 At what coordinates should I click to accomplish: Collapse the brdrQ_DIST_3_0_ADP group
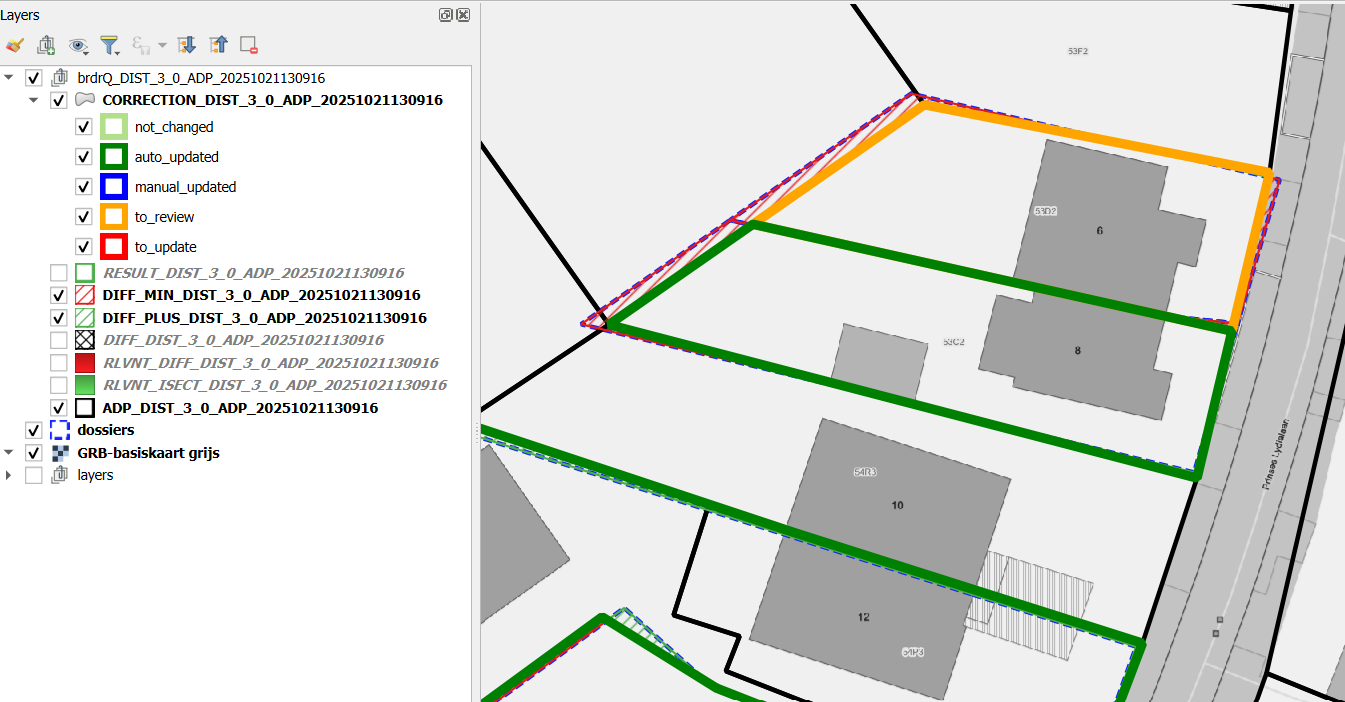pyautogui.click(x=9, y=77)
